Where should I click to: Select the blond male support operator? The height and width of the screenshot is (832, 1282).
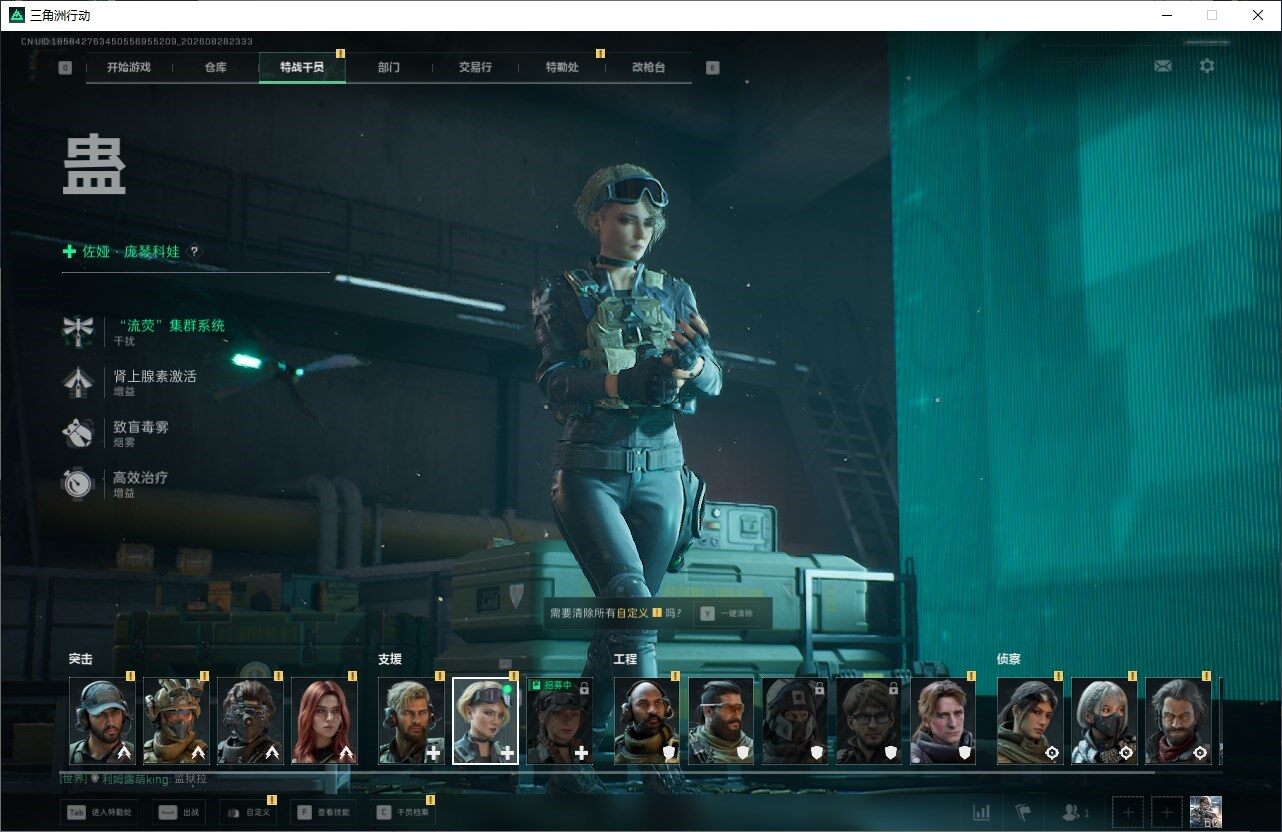(x=412, y=721)
